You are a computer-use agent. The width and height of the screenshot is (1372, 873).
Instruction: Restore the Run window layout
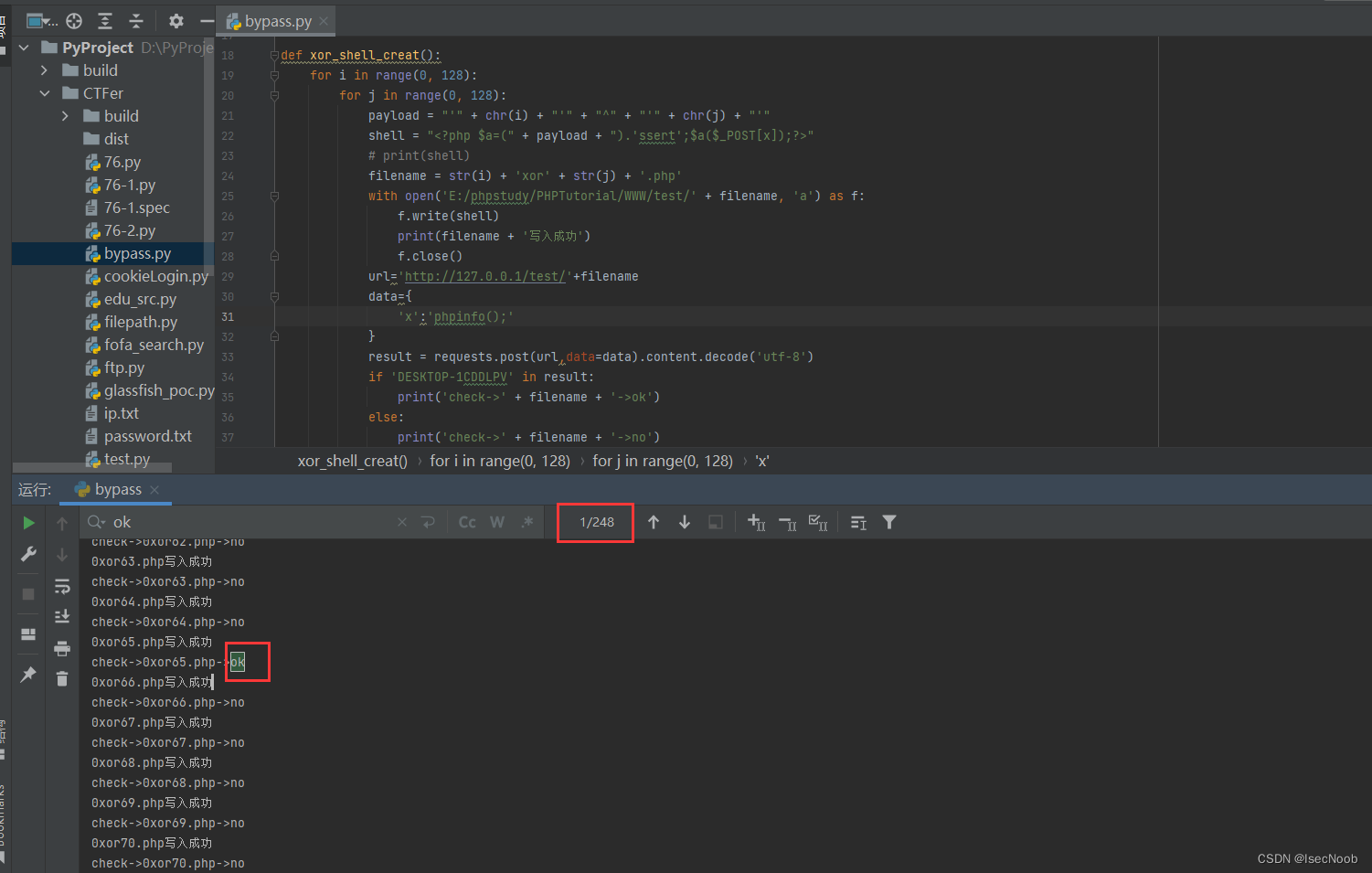pos(28,634)
